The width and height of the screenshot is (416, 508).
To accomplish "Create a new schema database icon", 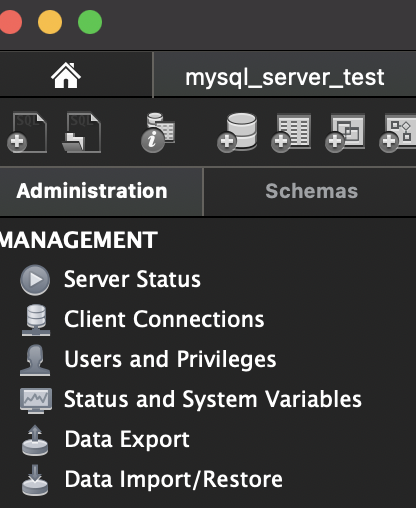I will (237, 132).
